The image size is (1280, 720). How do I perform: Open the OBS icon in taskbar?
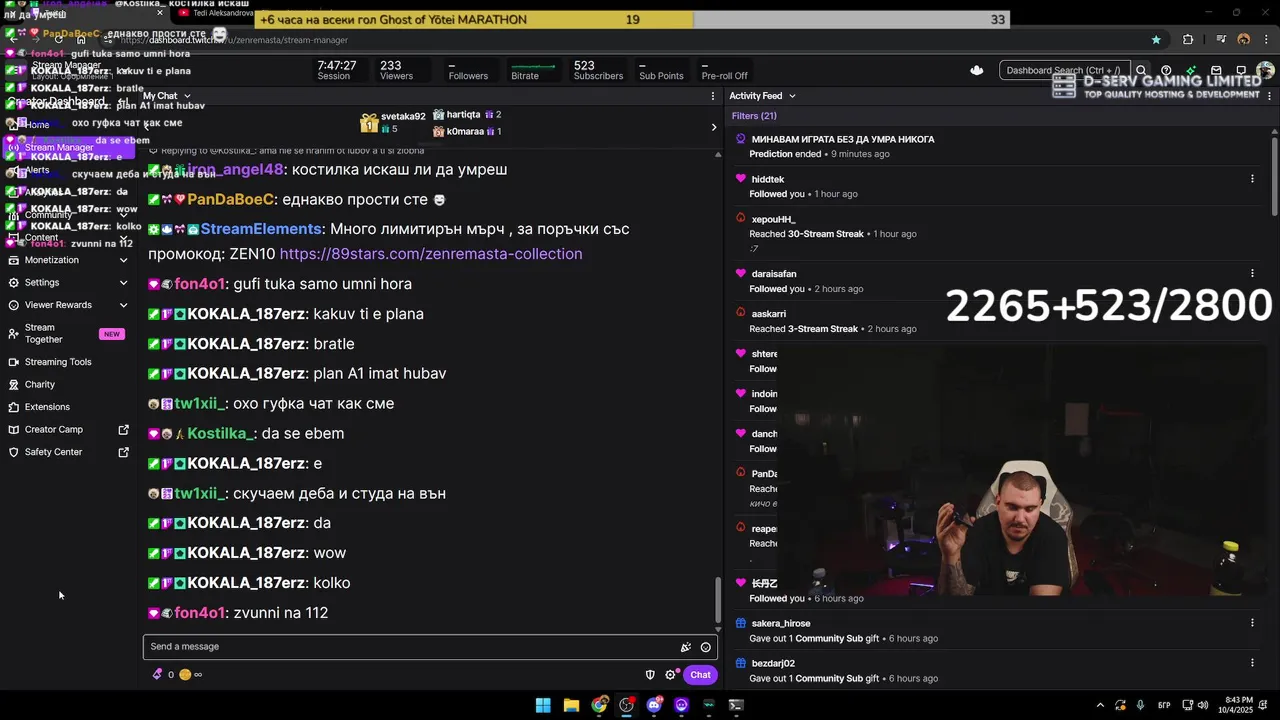(x=627, y=705)
